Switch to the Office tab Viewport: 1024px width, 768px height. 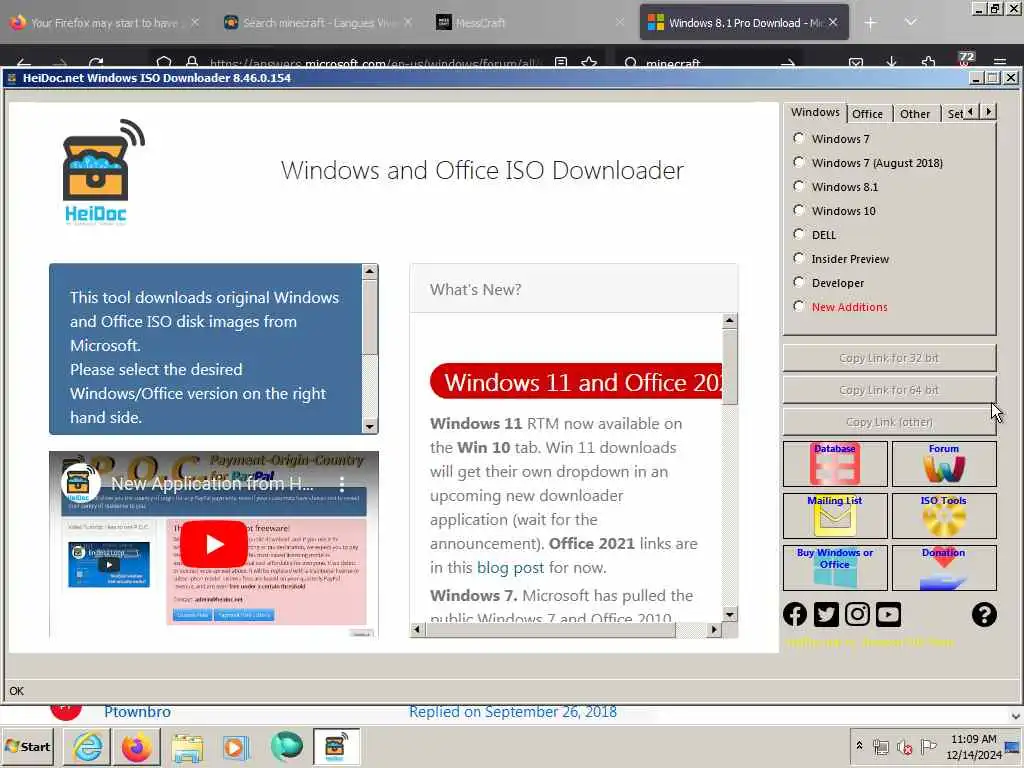click(x=867, y=114)
